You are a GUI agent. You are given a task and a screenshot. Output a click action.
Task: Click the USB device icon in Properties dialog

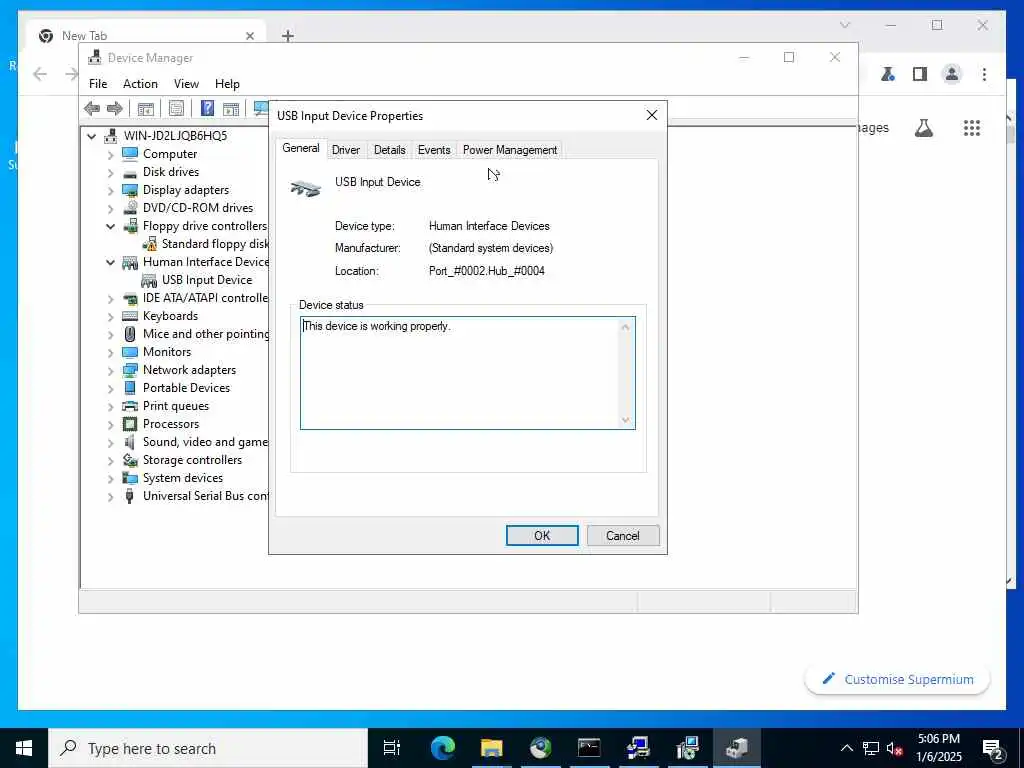tap(306, 189)
